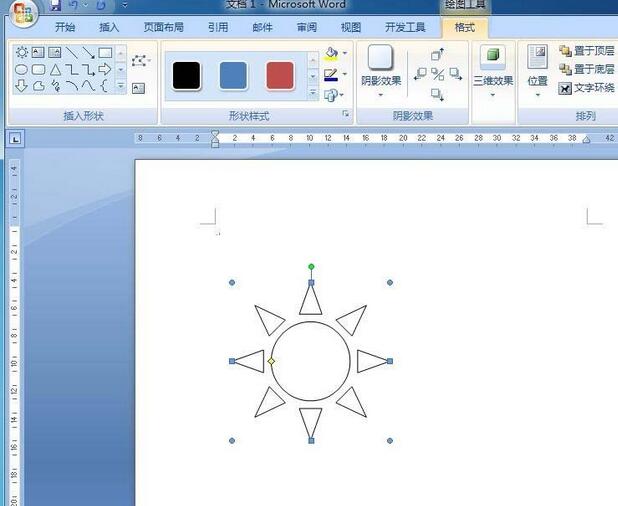The image size is (618, 506).
Task: Select the arc shape
Action: pyautogui.click(x=72, y=86)
